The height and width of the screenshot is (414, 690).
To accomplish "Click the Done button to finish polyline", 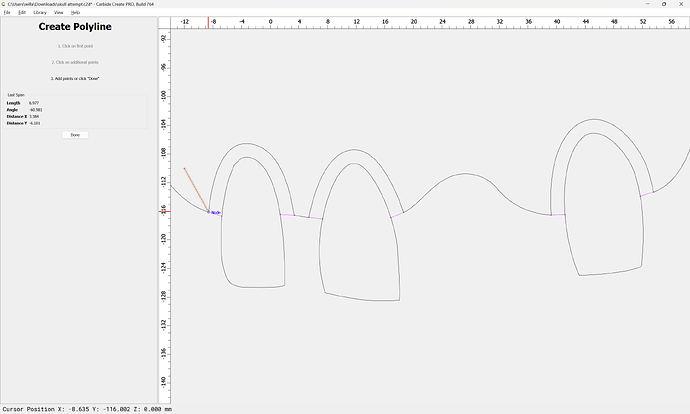I will pyautogui.click(x=75, y=134).
